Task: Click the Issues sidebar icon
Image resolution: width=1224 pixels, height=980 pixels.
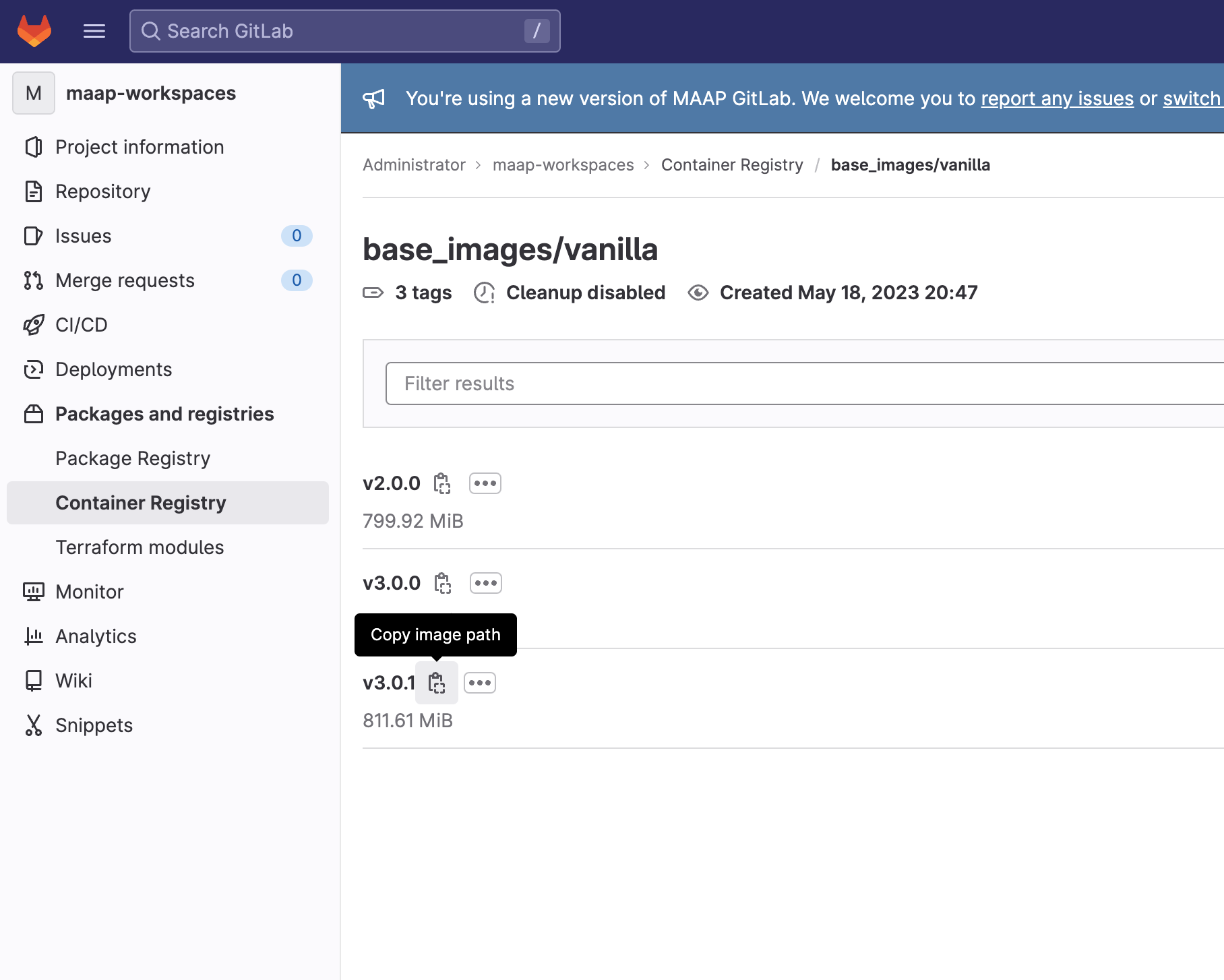Action: 33,236
